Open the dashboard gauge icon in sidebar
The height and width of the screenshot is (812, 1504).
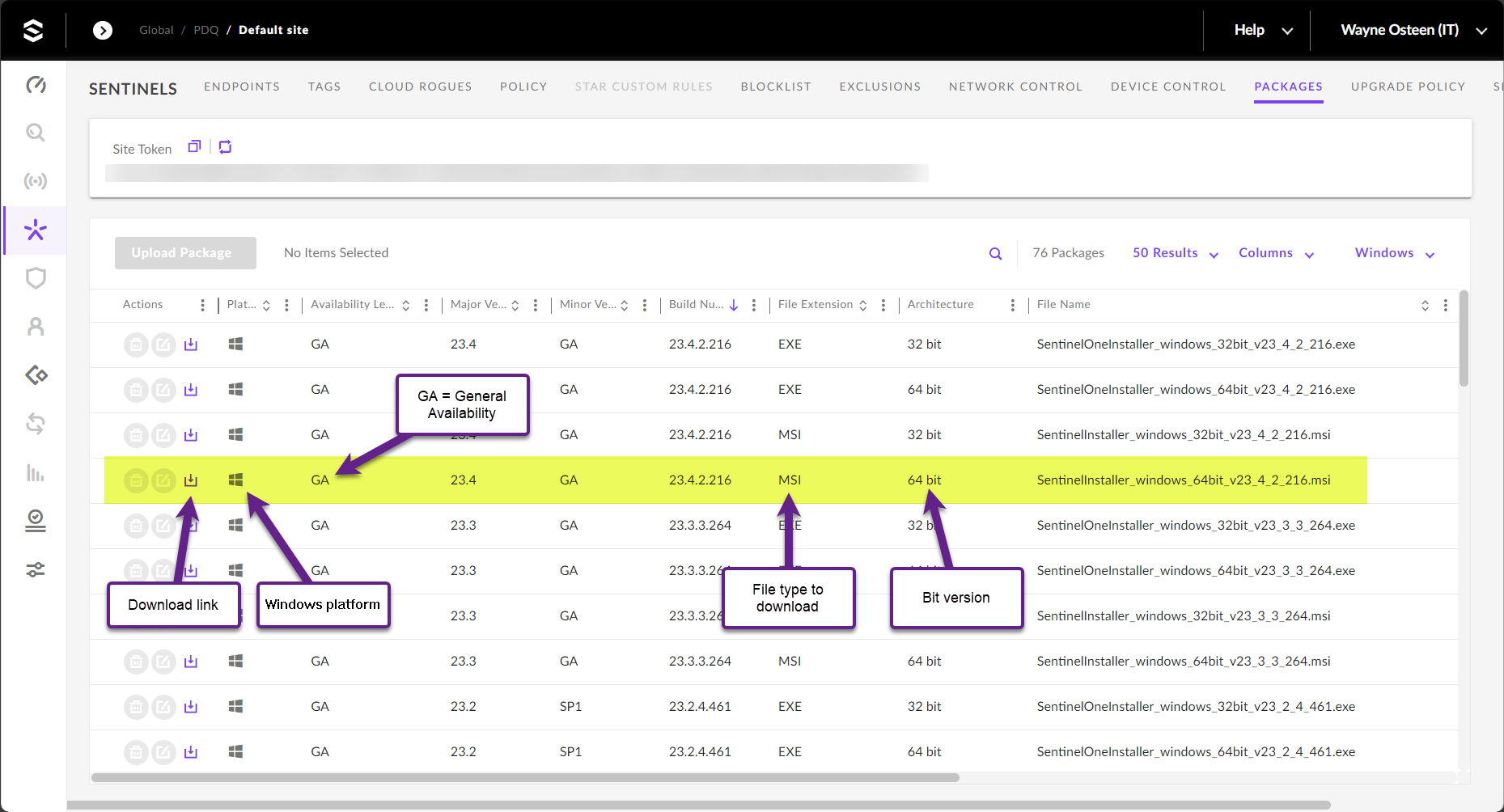pos(36,85)
